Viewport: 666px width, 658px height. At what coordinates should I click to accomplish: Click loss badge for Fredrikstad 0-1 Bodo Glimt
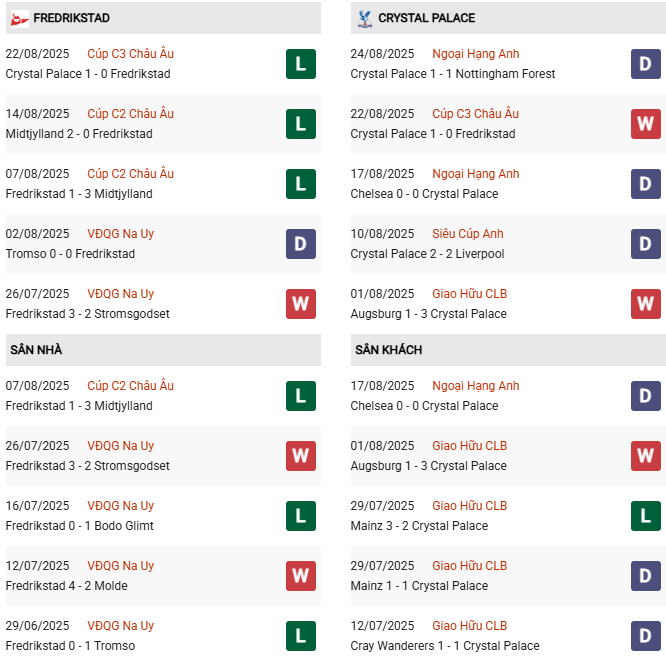[301, 516]
